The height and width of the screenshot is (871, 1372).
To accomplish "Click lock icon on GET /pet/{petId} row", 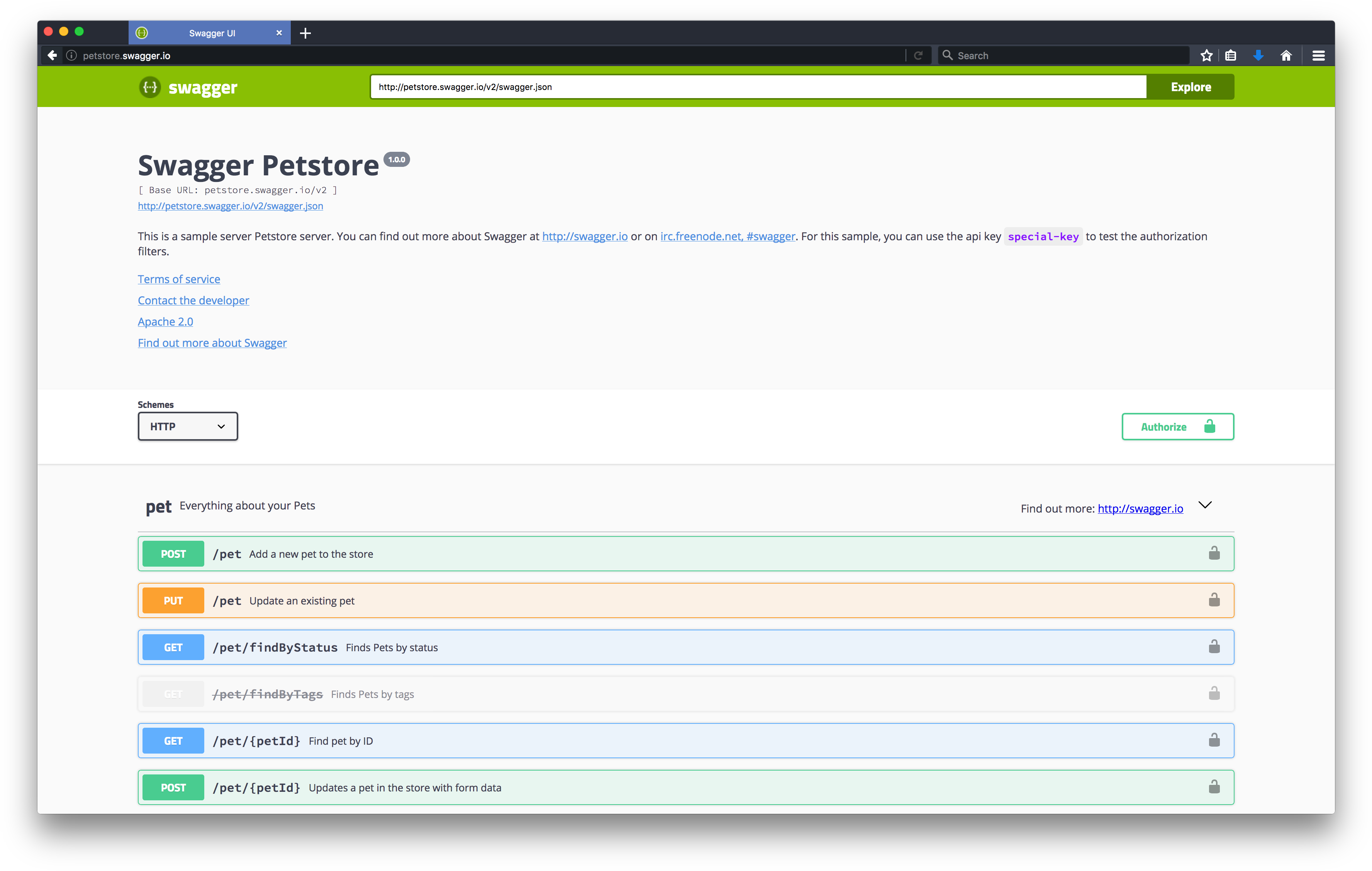I will [x=1214, y=740].
